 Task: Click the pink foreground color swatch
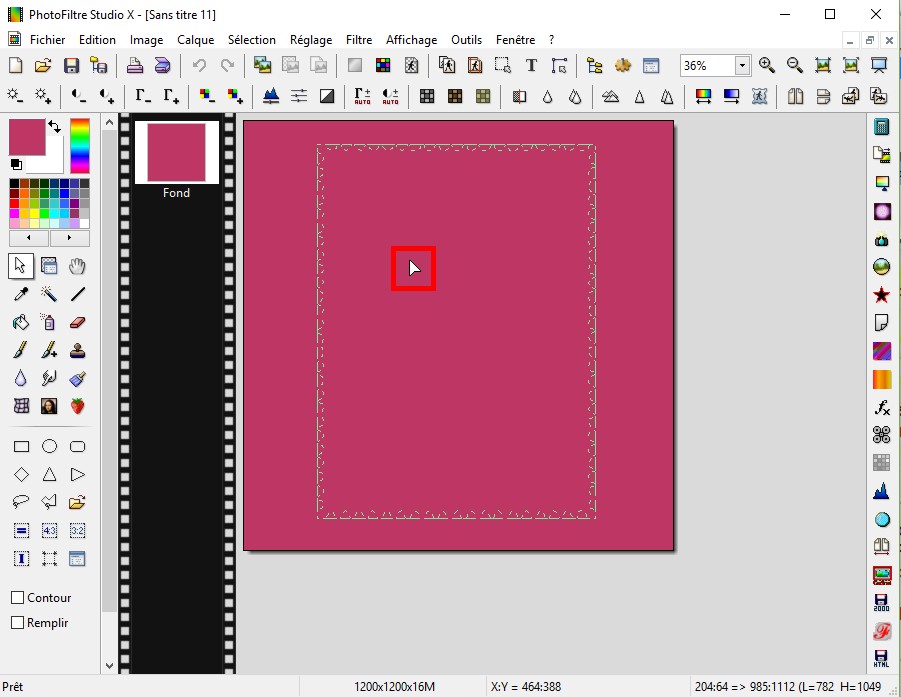27,137
